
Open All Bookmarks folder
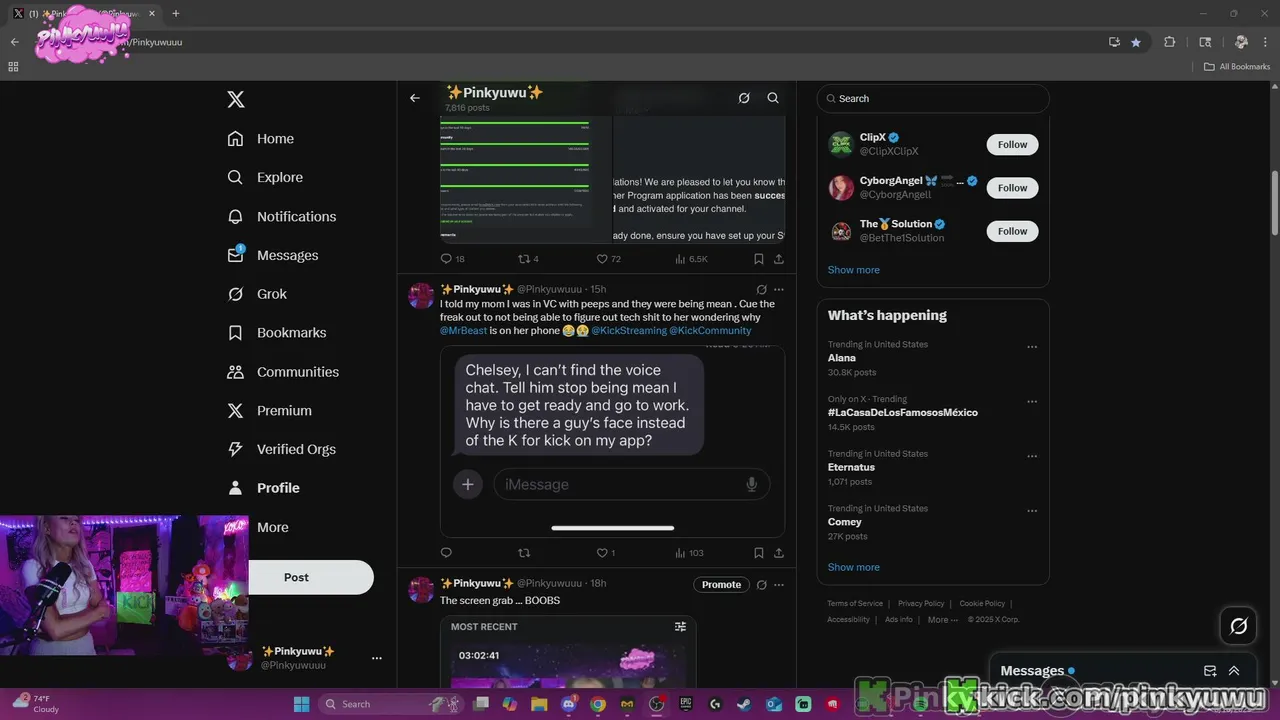point(1237,67)
